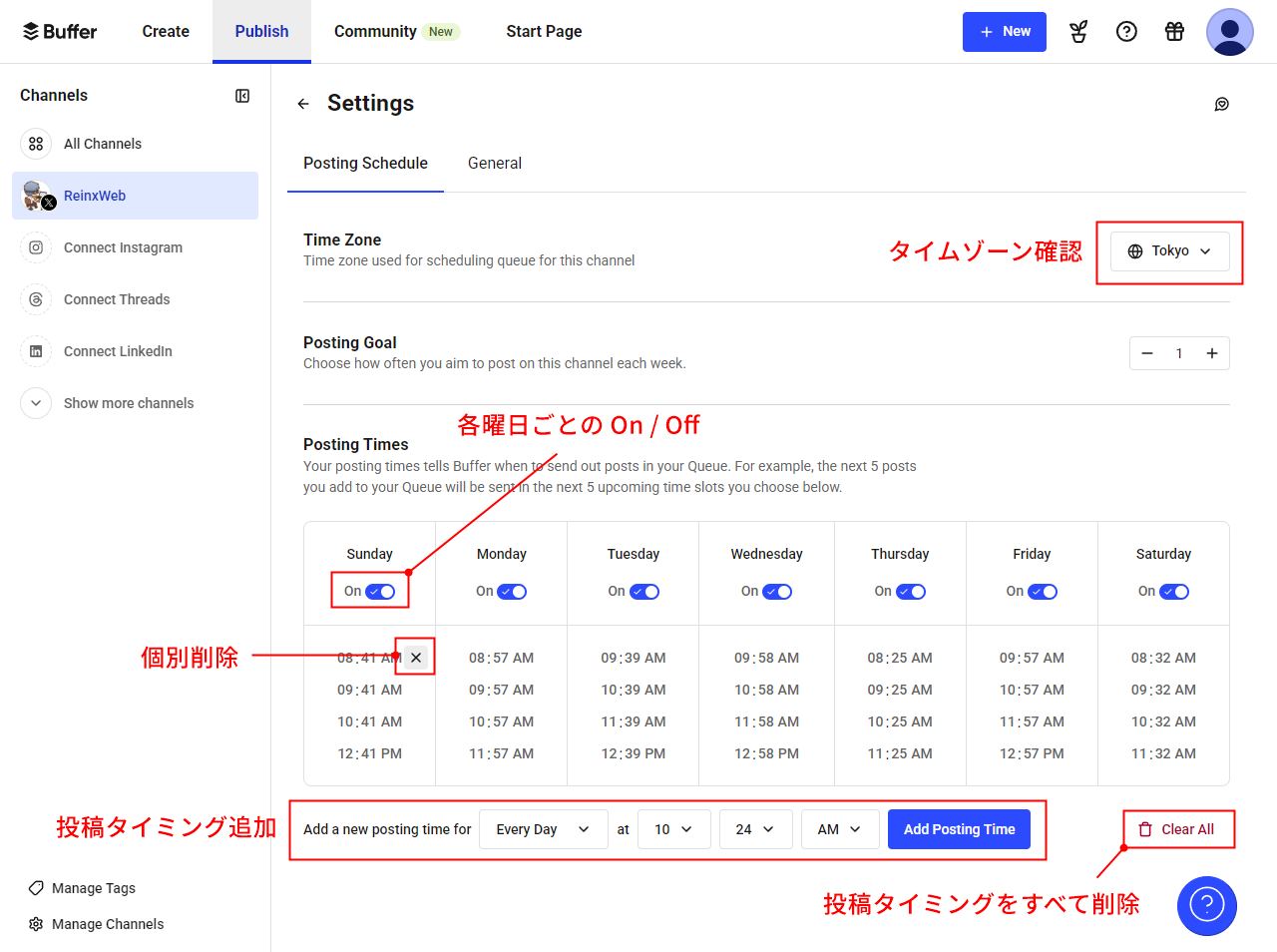Toggle Monday posting switch

tap(512, 592)
